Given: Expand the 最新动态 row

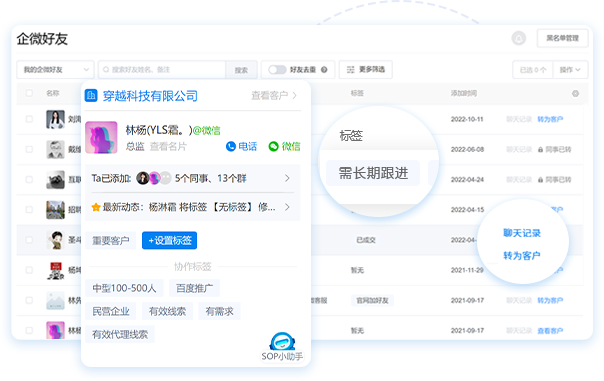Looking at the screenshot, I should tap(192, 207).
